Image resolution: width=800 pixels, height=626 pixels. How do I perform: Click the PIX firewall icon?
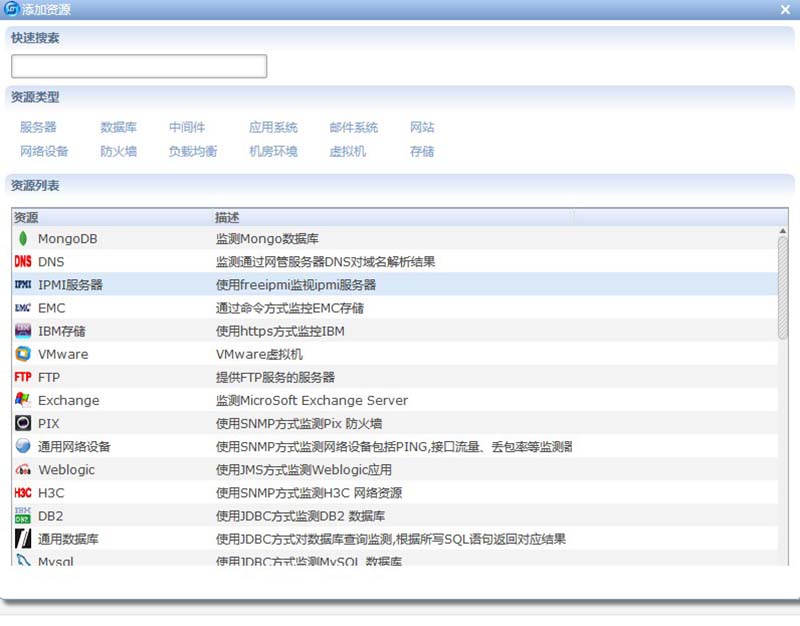23,423
